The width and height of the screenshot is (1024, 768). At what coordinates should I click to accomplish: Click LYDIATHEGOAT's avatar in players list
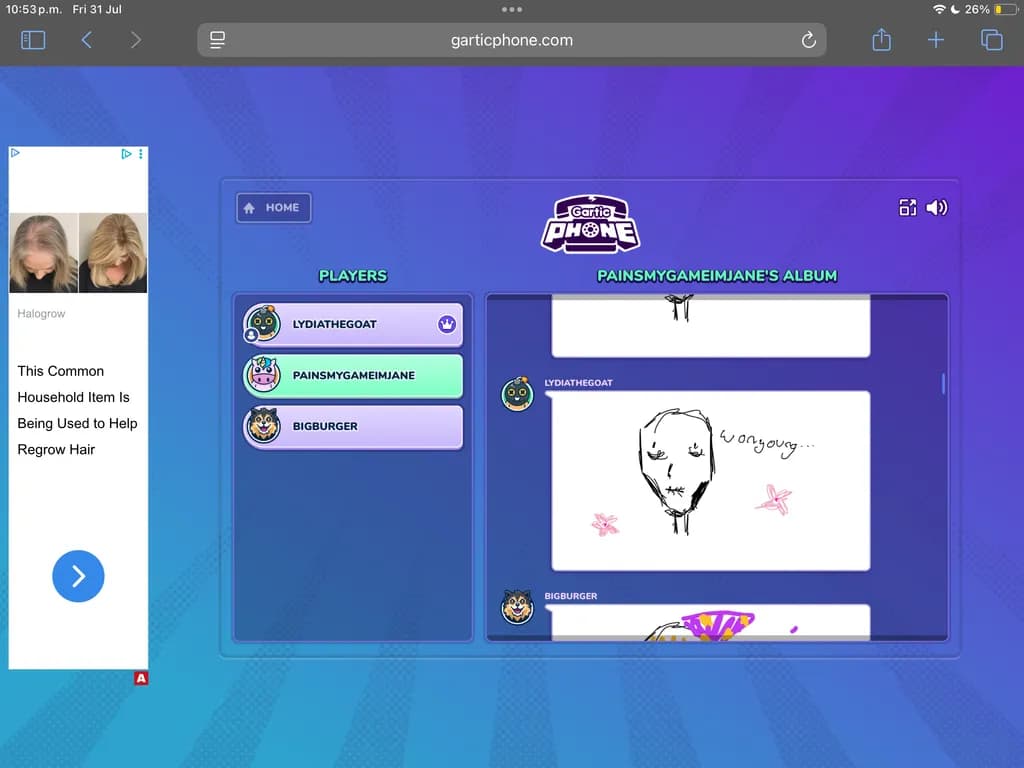(263, 323)
